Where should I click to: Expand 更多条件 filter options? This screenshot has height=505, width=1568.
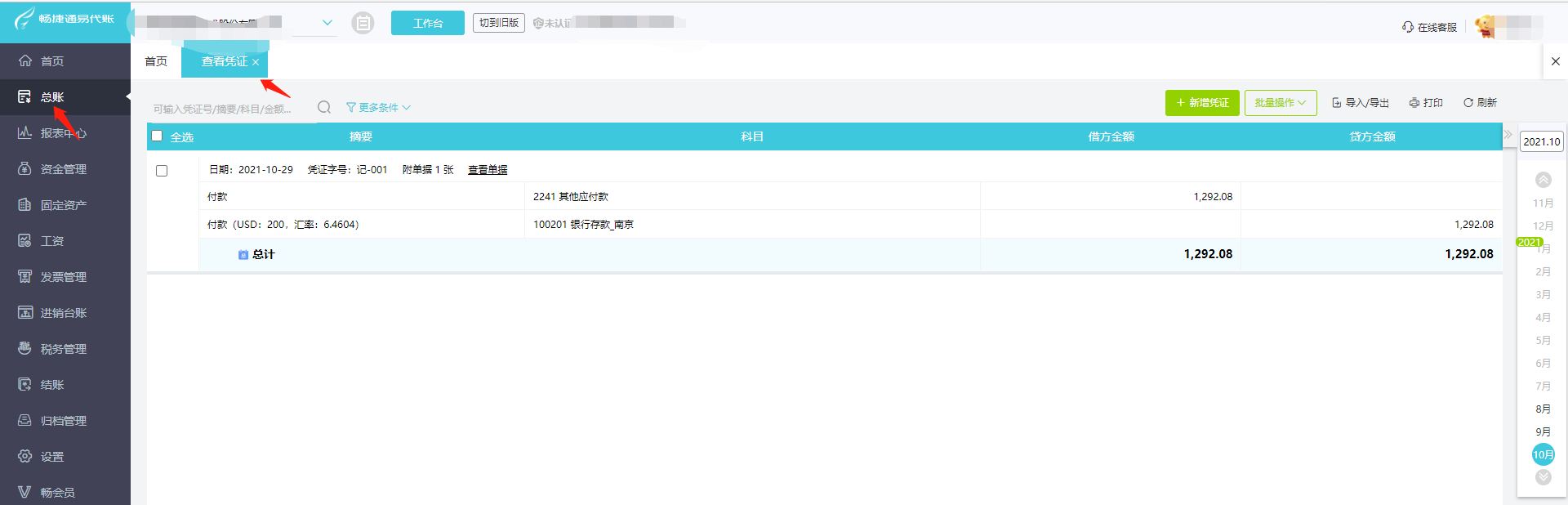(378, 107)
